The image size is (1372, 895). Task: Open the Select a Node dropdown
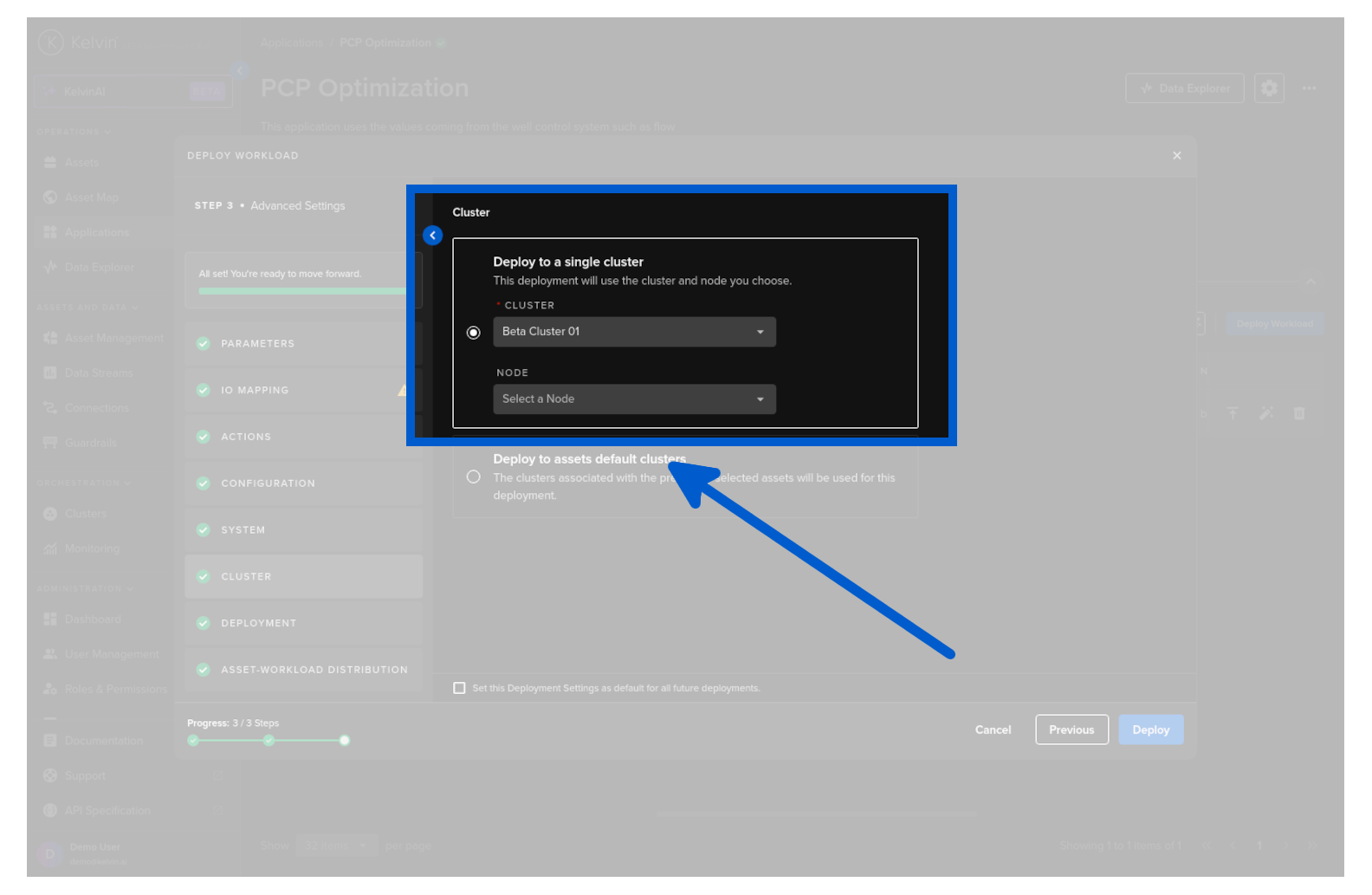coord(634,399)
